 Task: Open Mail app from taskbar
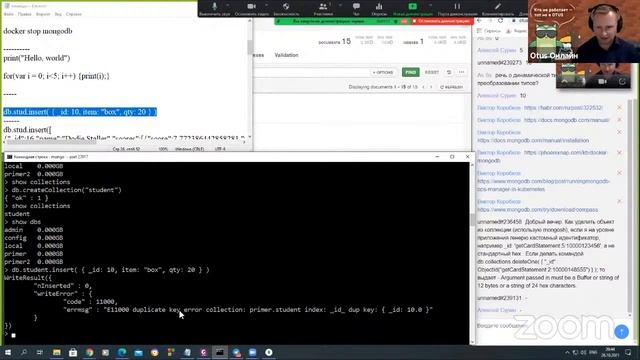(x=138, y=352)
